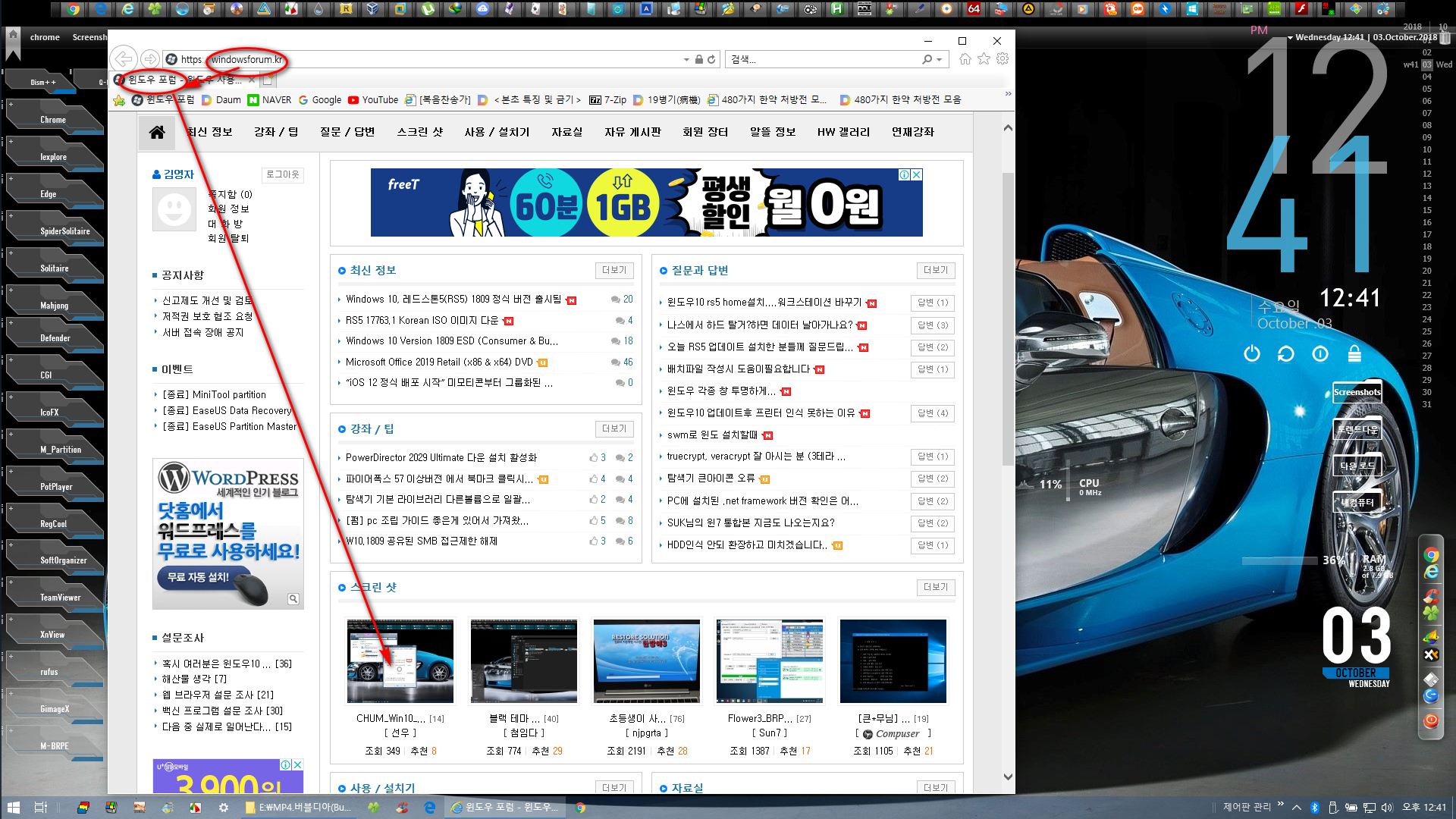
Task: Click 로그아웃 button
Action: tap(283, 174)
